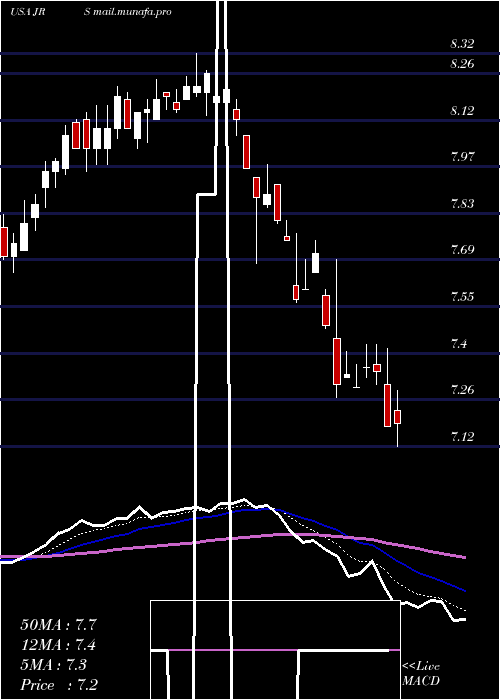Click the 8.32 price axis label
The height and width of the screenshot is (700, 500).
pyautogui.click(x=462, y=44)
